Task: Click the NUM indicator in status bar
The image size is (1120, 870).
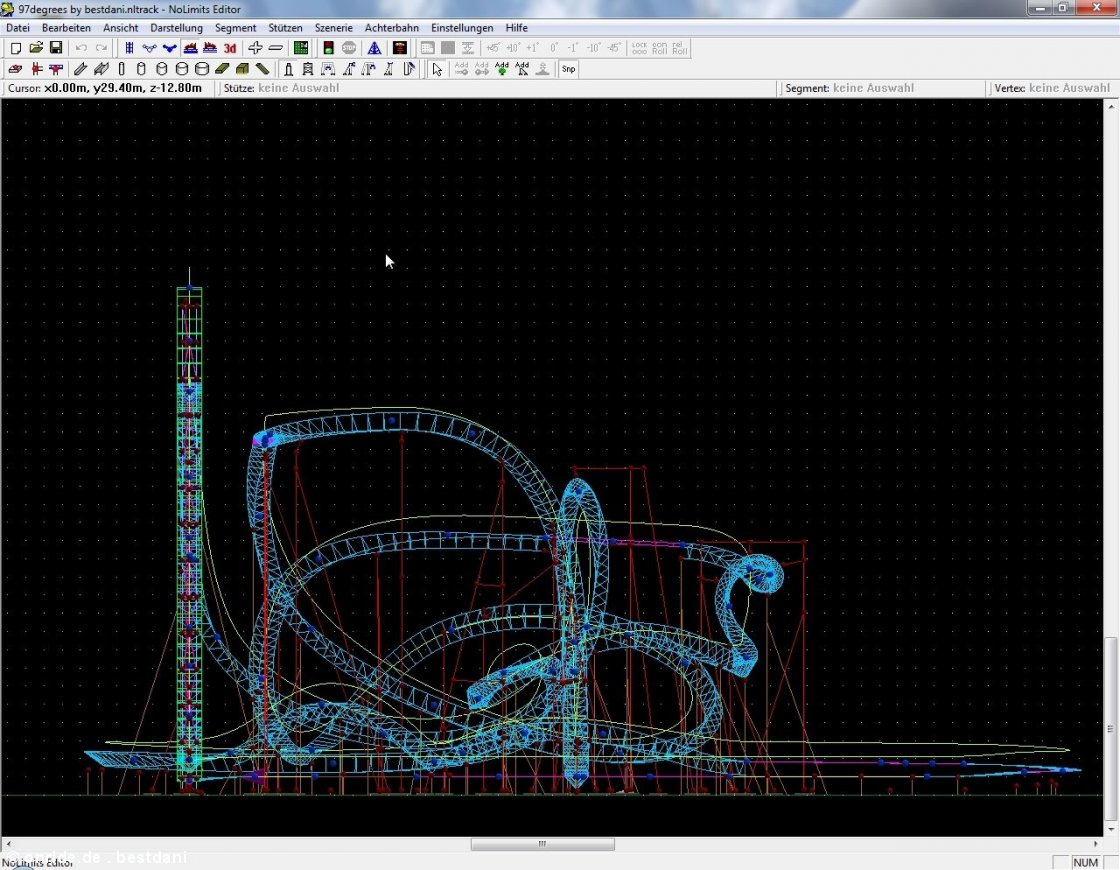Action: click(1085, 862)
